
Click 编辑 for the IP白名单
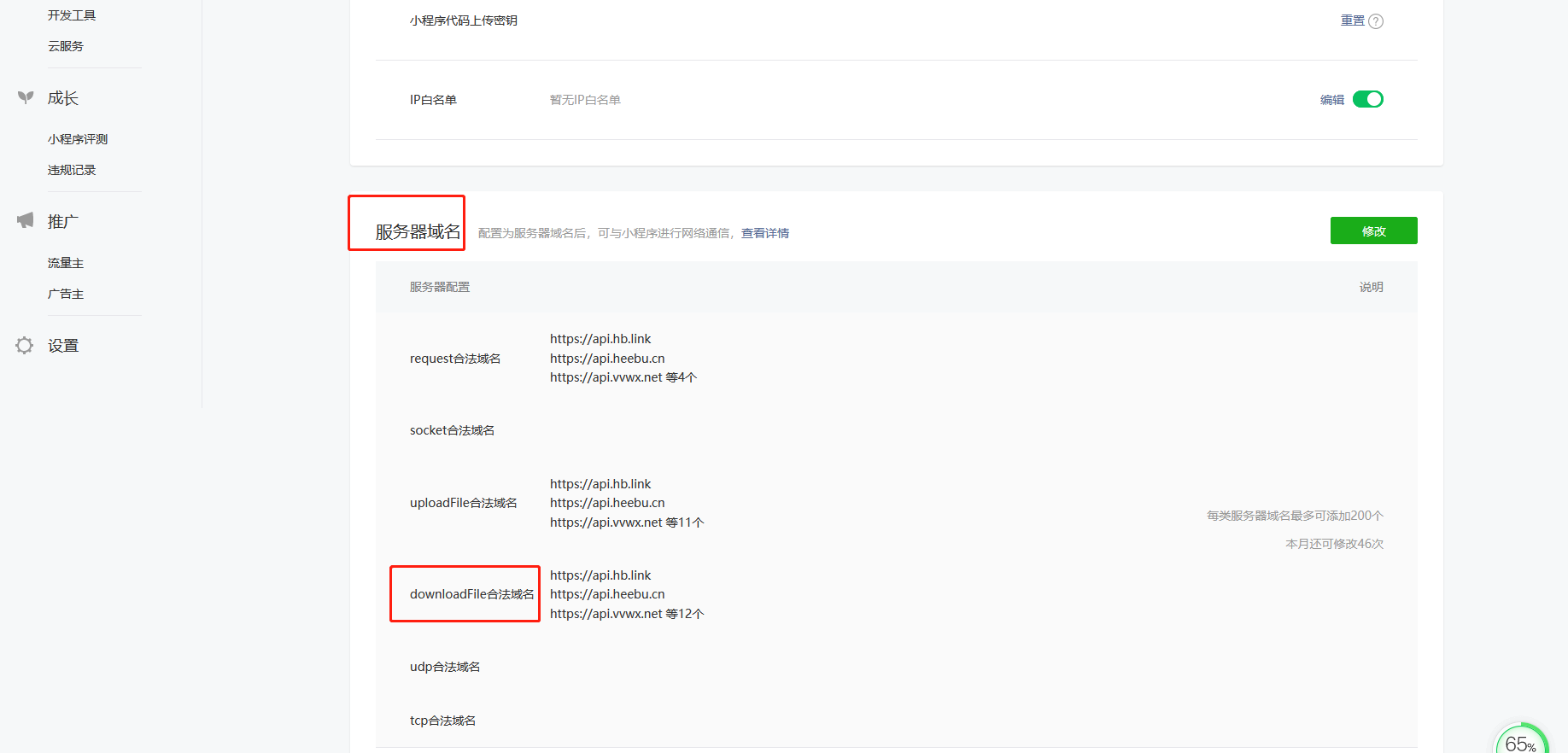pyautogui.click(x=1332, y=100)
